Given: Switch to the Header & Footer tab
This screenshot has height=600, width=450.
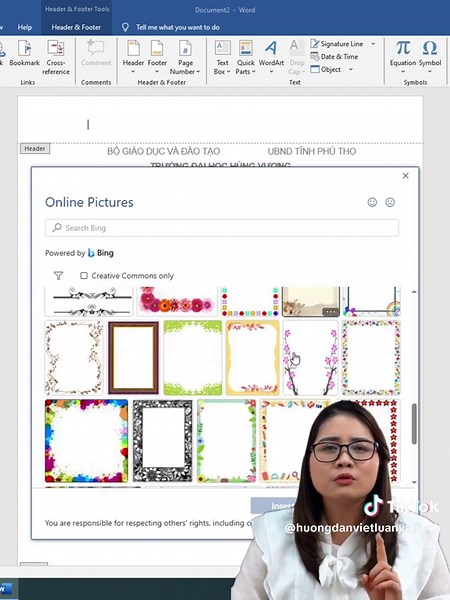Looking at the screenshot, I should [76, 27].
